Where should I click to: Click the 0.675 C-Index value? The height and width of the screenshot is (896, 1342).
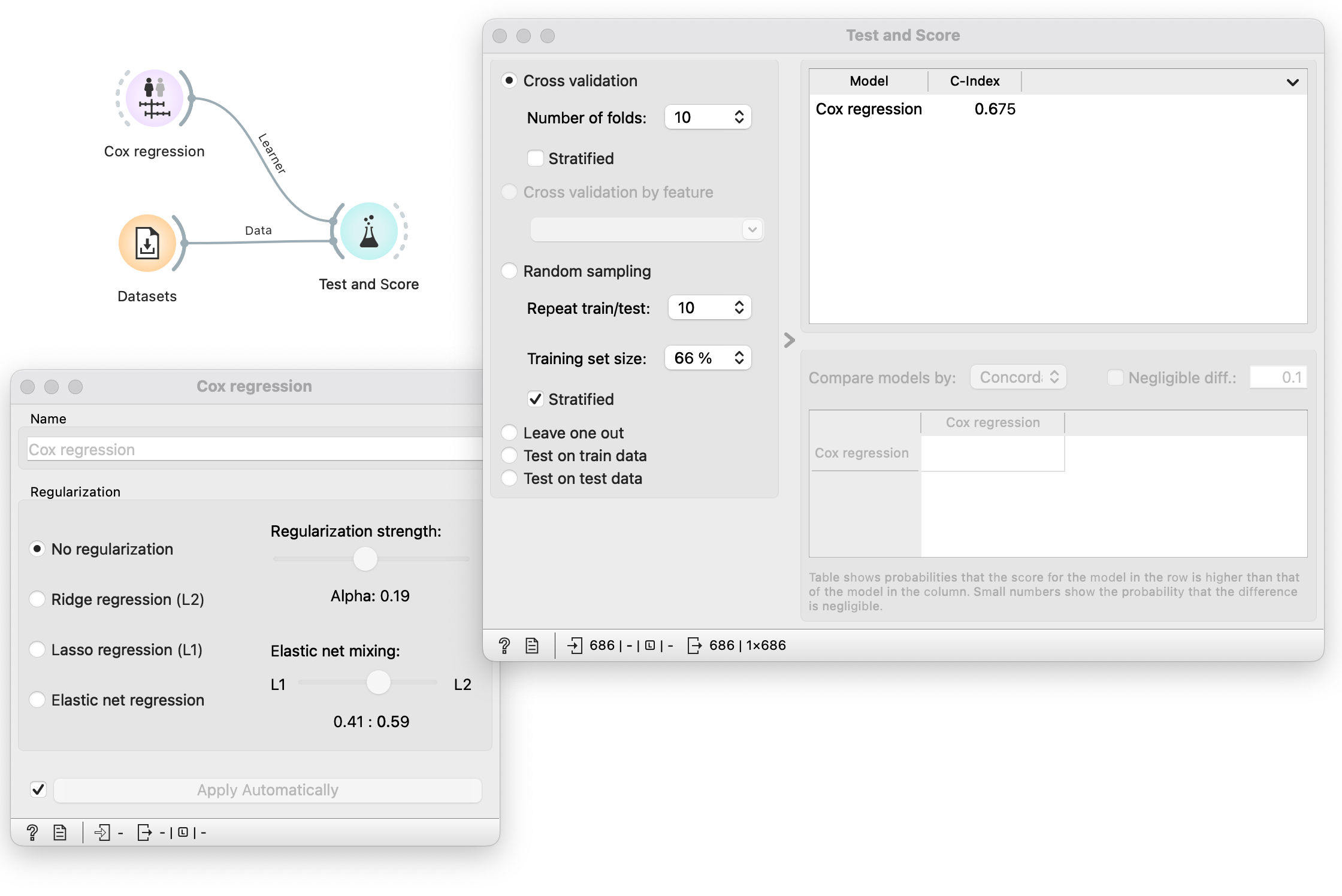[995, 109]
